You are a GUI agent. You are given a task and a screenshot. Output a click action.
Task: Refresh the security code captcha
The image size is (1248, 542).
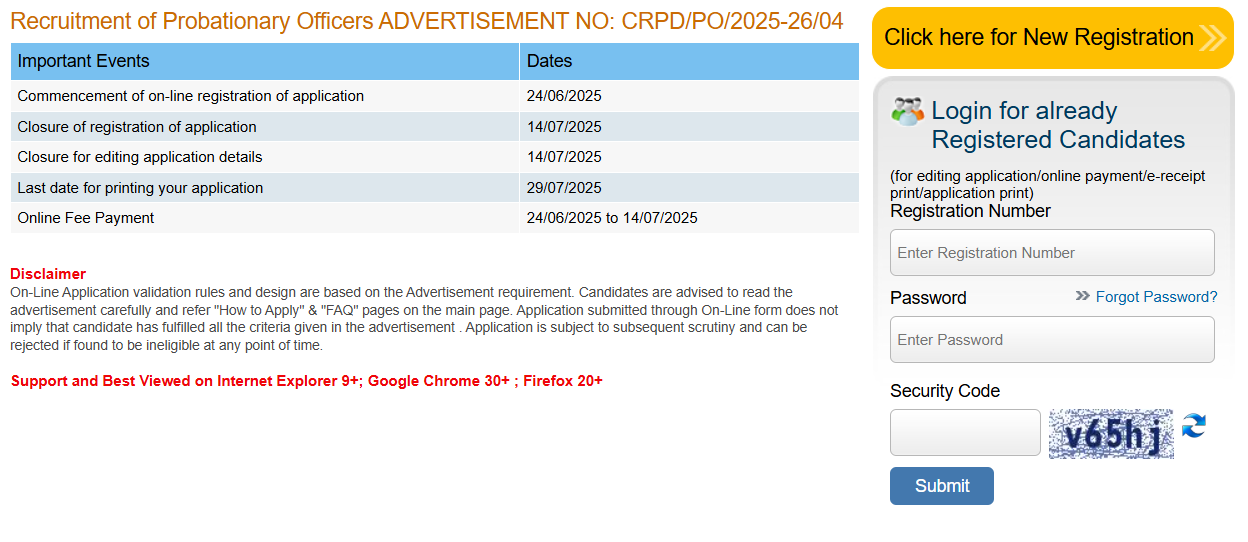coord(1193,426)
